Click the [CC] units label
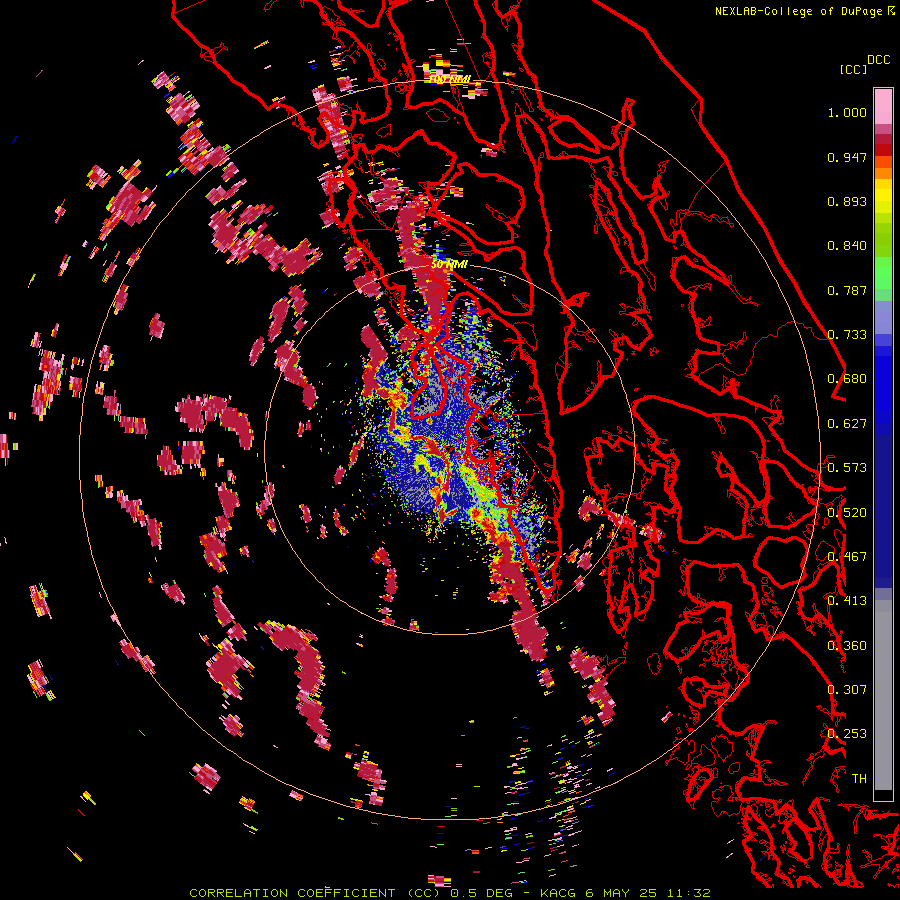 point(853,69)
